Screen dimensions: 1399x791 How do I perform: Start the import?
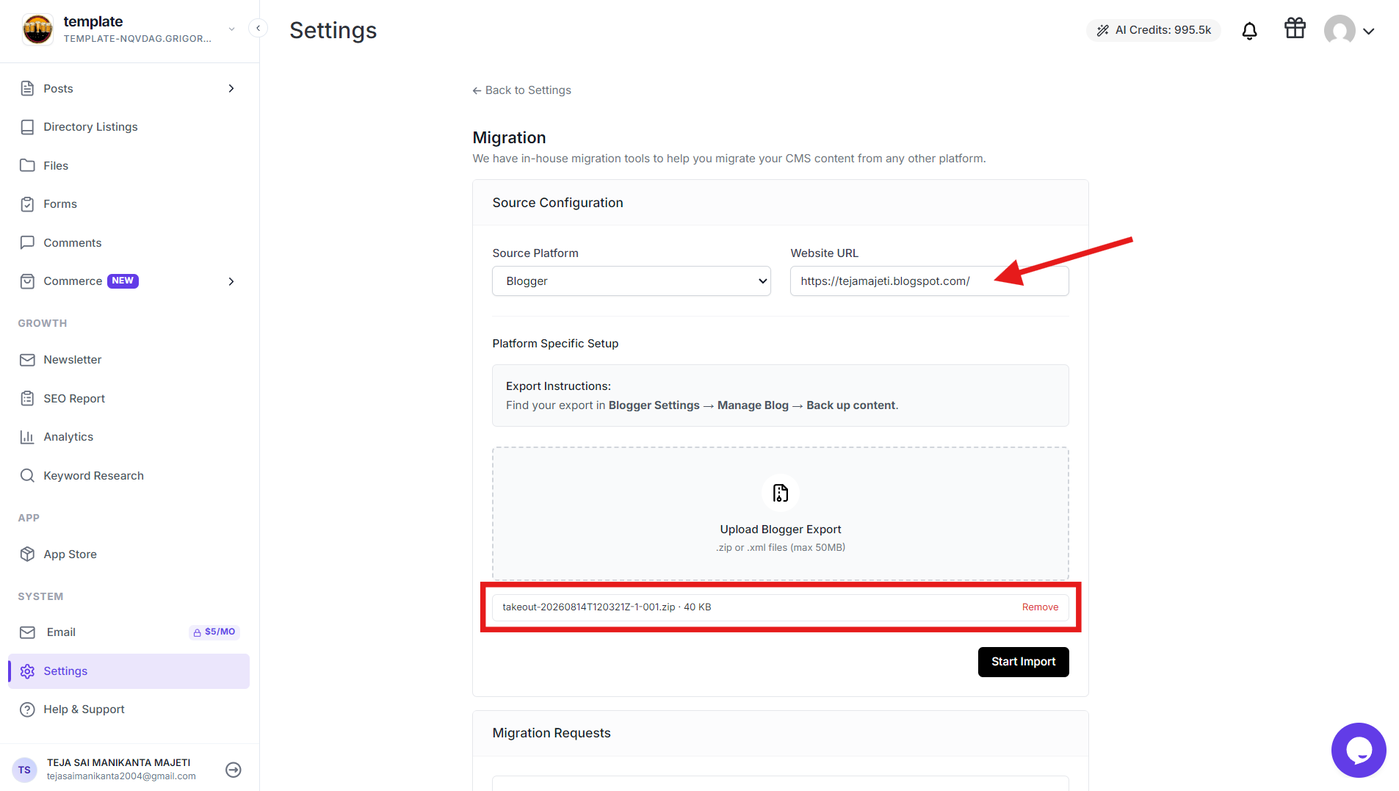point(1023,662)
